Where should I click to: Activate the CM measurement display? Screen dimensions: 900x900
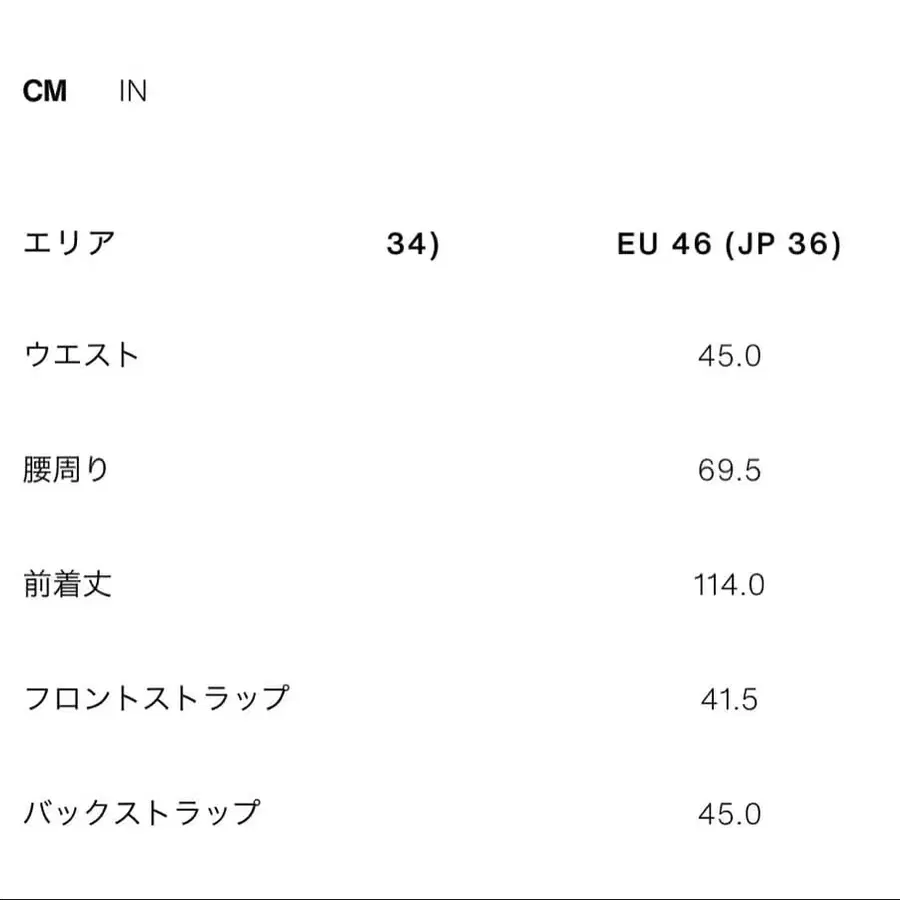(45, 91)
